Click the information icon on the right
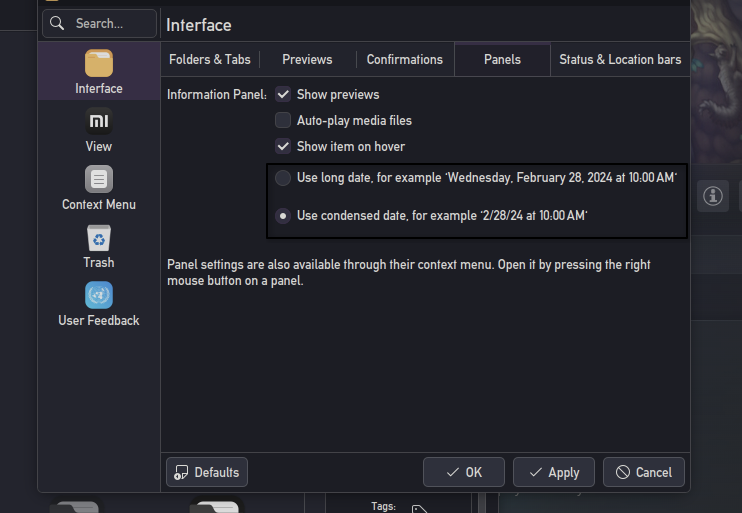Viewport: 742px width, 513px height. tap(712, 196)
